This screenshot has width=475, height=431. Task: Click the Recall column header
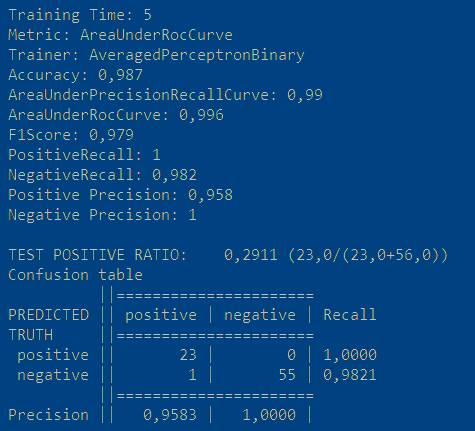pos(350,315)
